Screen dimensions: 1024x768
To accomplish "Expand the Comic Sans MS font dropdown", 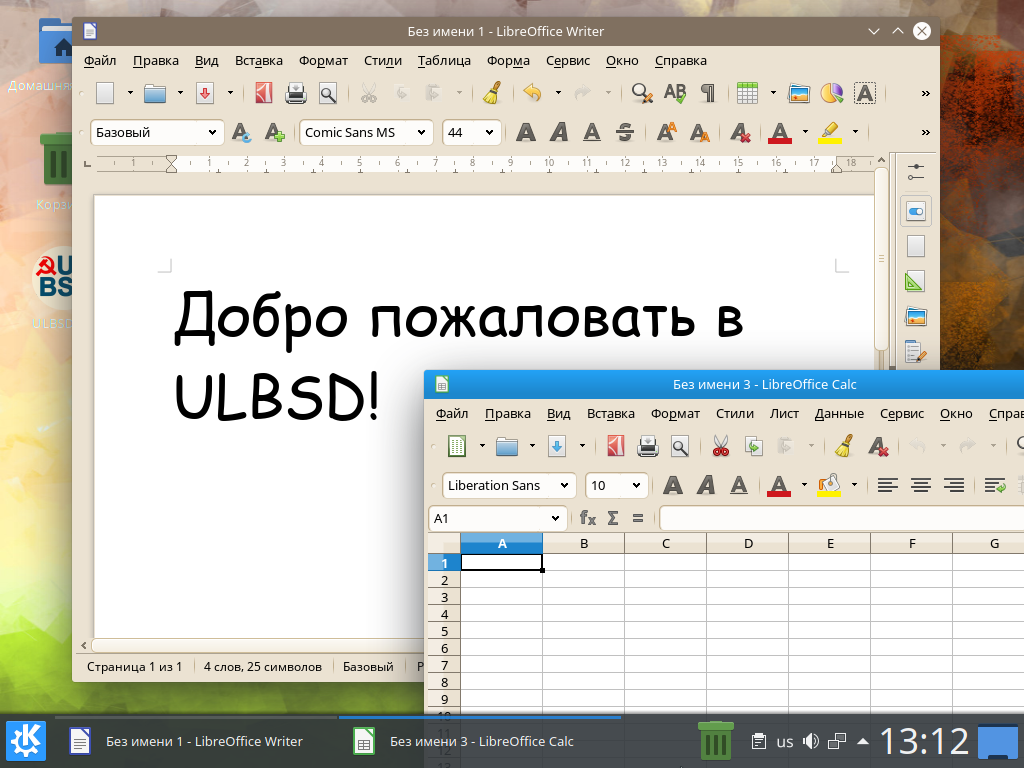I will coord(422,133).
